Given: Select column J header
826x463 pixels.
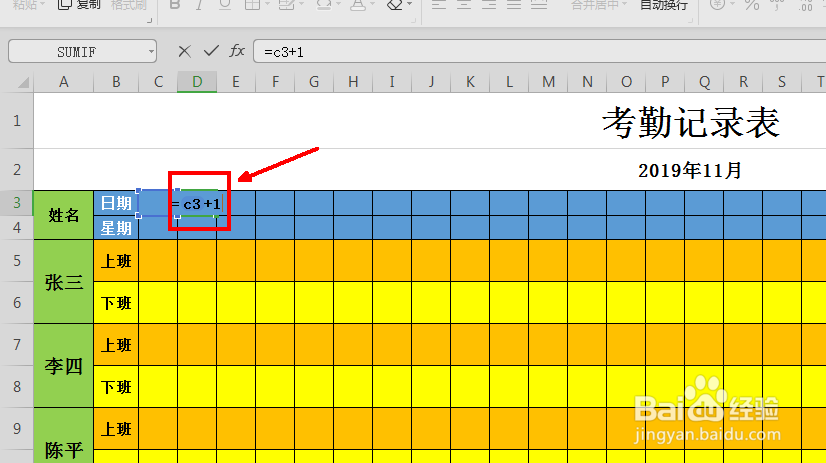Looking at the screenshot, I should pyautogui.click(x=431, y=82).
